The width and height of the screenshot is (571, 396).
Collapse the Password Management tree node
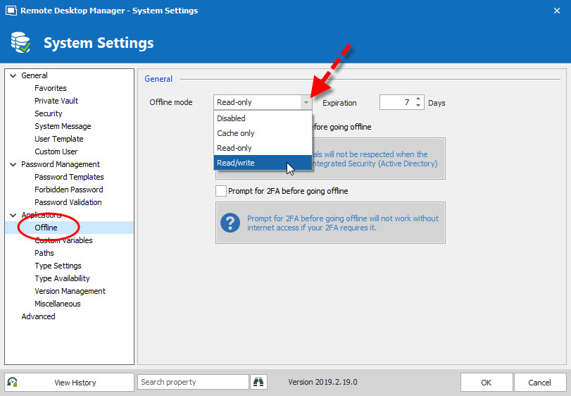point(13,165)
